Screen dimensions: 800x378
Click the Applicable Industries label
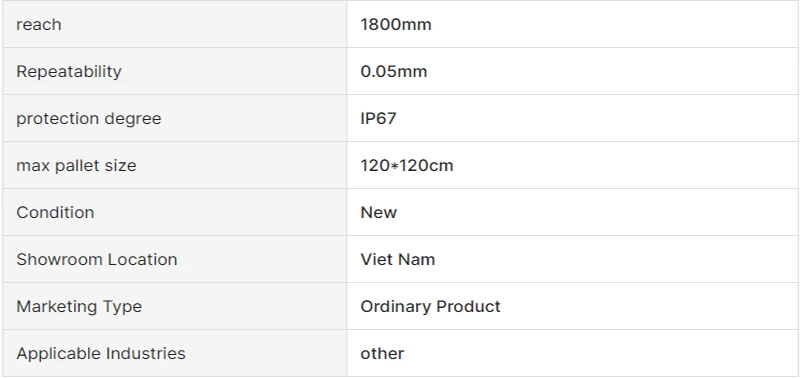[x=101, y=353]
